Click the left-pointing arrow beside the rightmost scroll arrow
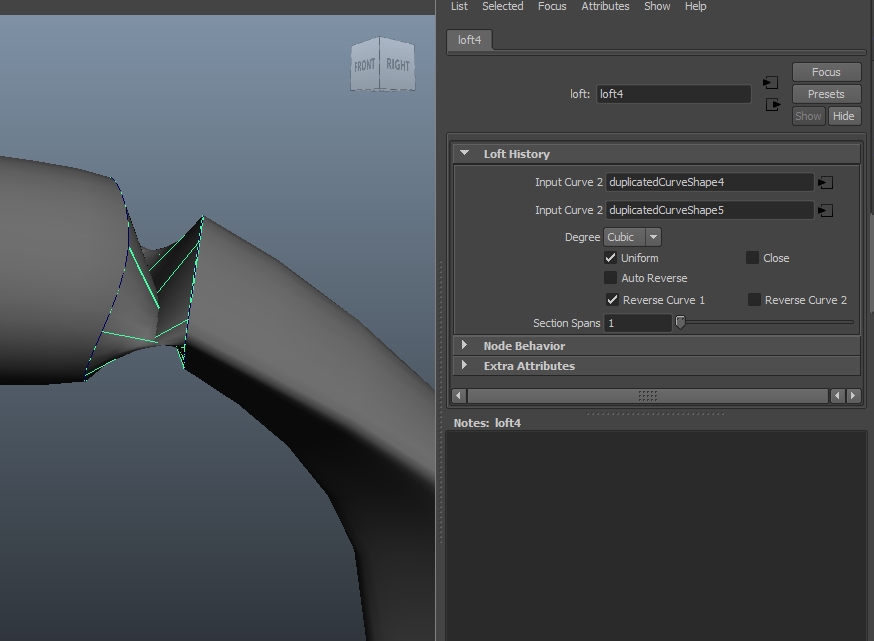 837,396
